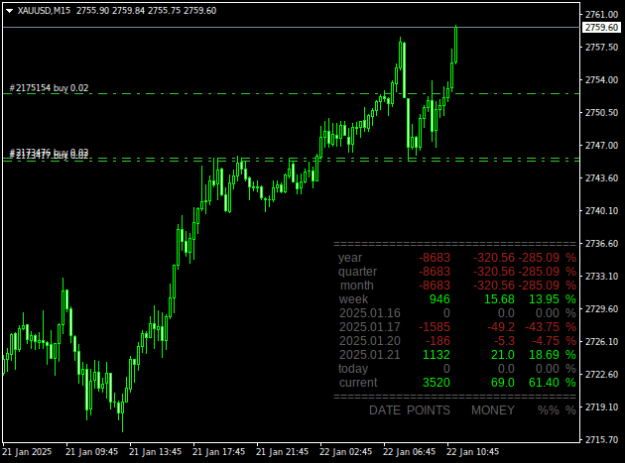Click the 21 Jan 2025 time label
Image resolution: width=625 pixels, height=463 pixels.
[x=27, y=452]
